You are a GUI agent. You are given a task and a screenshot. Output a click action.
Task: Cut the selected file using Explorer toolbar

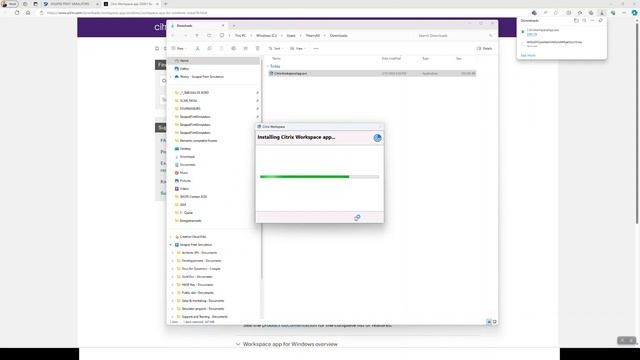click(x=198, y=49)
